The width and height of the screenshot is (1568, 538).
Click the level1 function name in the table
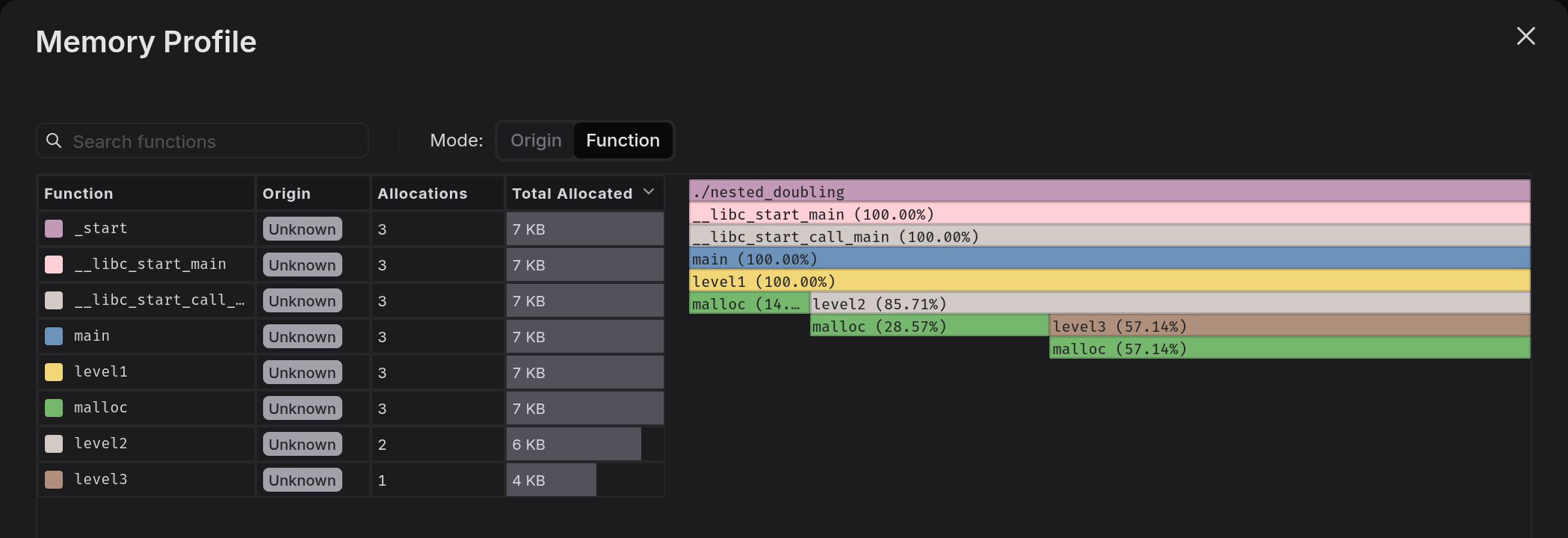coord(101,371)
